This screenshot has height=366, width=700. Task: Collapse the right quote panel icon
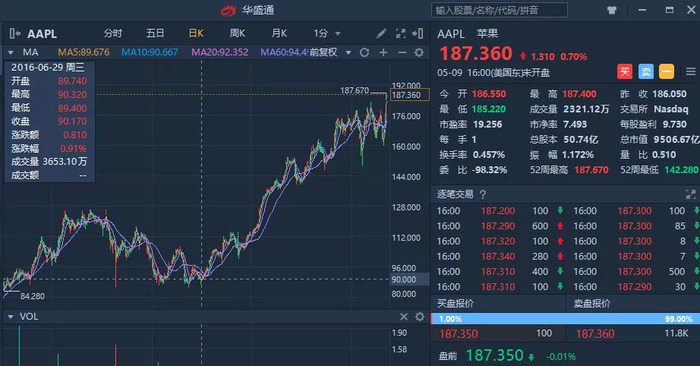418,33
